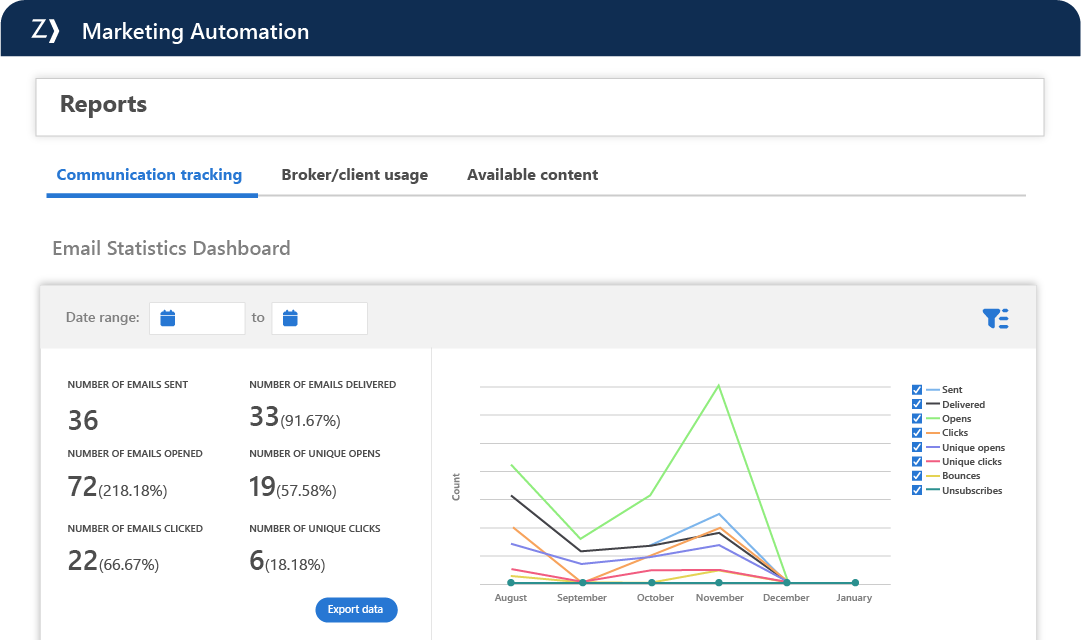Image resolution: width=1081 pixels, height=640 pixels.
Task: Switch to Communication tracking tab
Action: pyautogui.click(x=149, y=175)
